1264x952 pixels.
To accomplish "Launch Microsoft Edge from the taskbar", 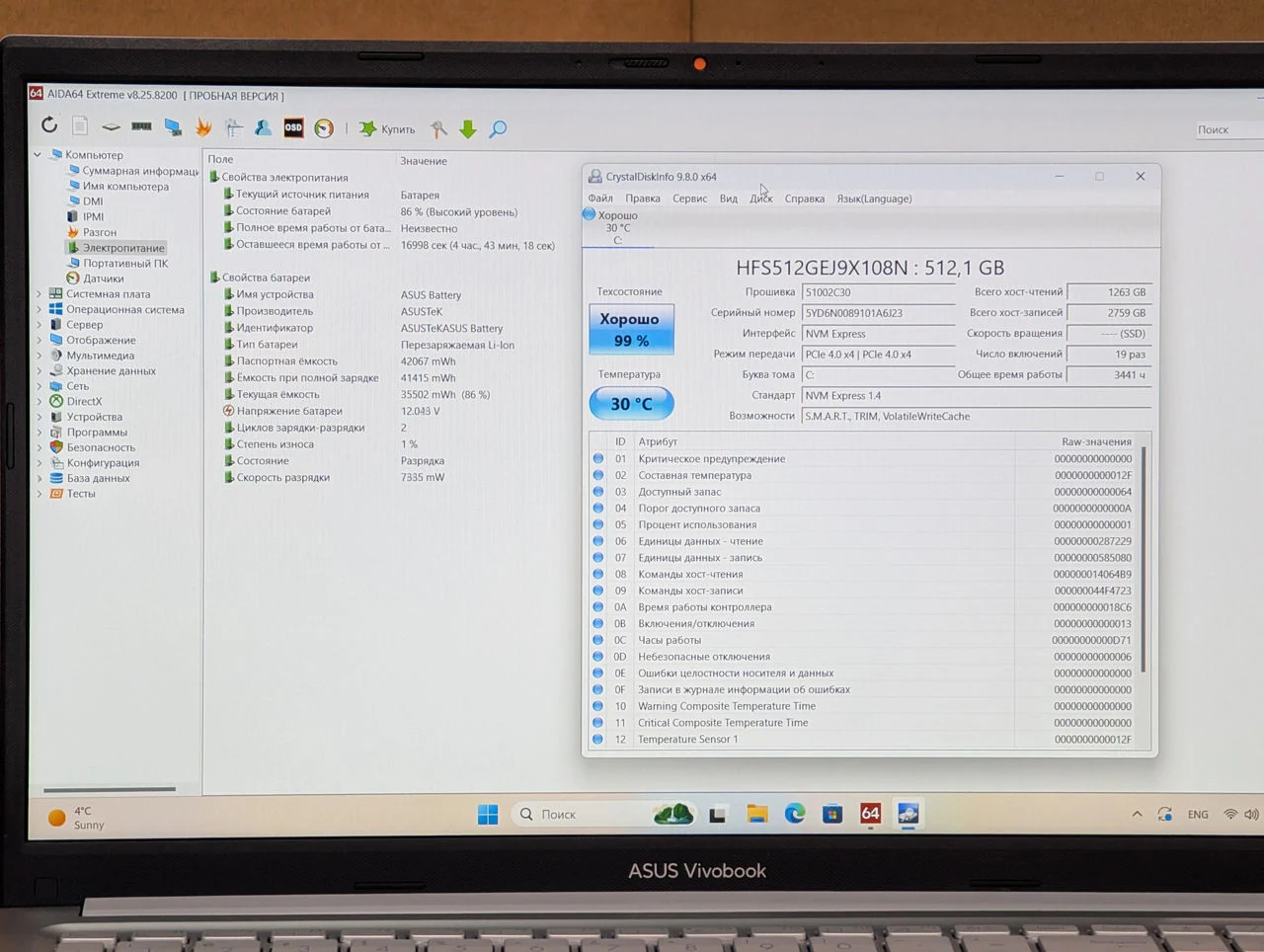I will [x=795, y=814].
